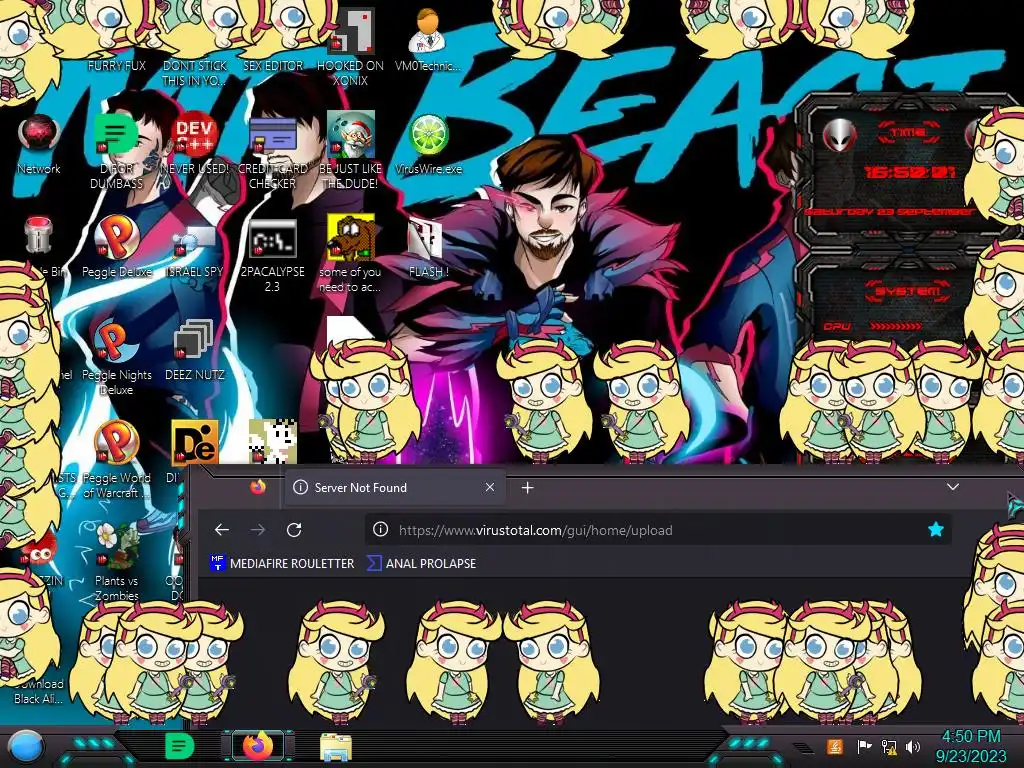The image size is (1024, 768).
Task: Open the Start orb on the taskbar
Action: coord(26,746)
